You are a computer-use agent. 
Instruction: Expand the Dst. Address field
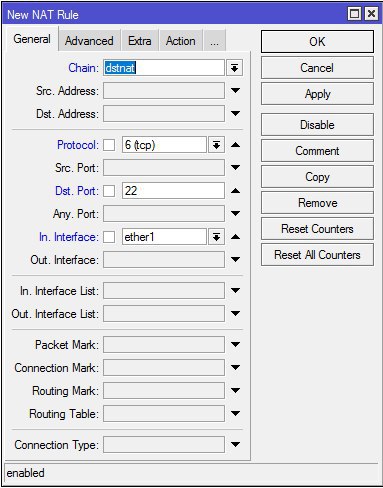click(x=235, y=113)
